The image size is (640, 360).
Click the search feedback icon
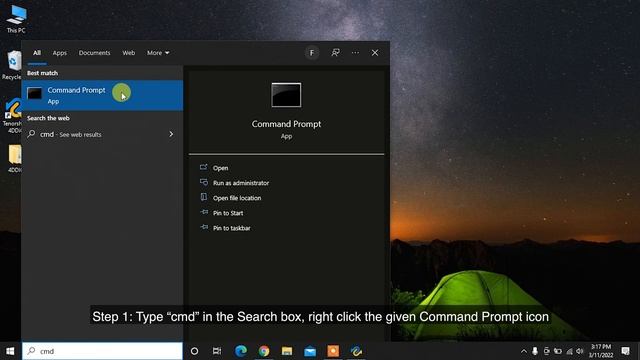336,53
